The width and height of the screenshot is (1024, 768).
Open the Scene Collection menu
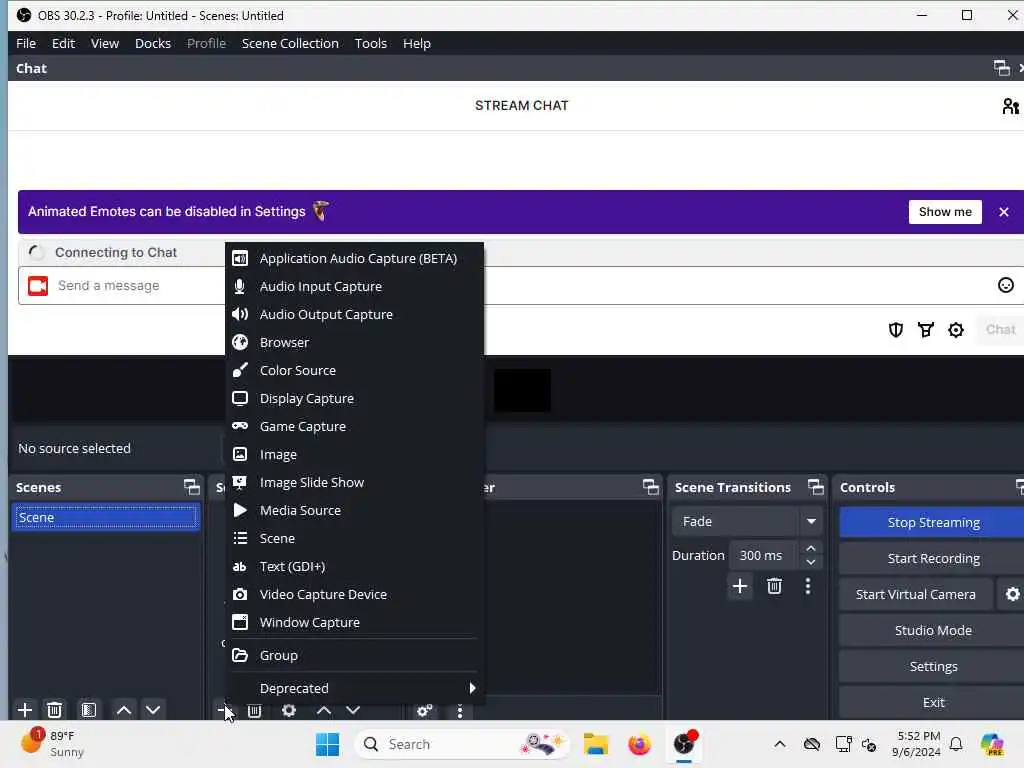click(x=290, y=43)
